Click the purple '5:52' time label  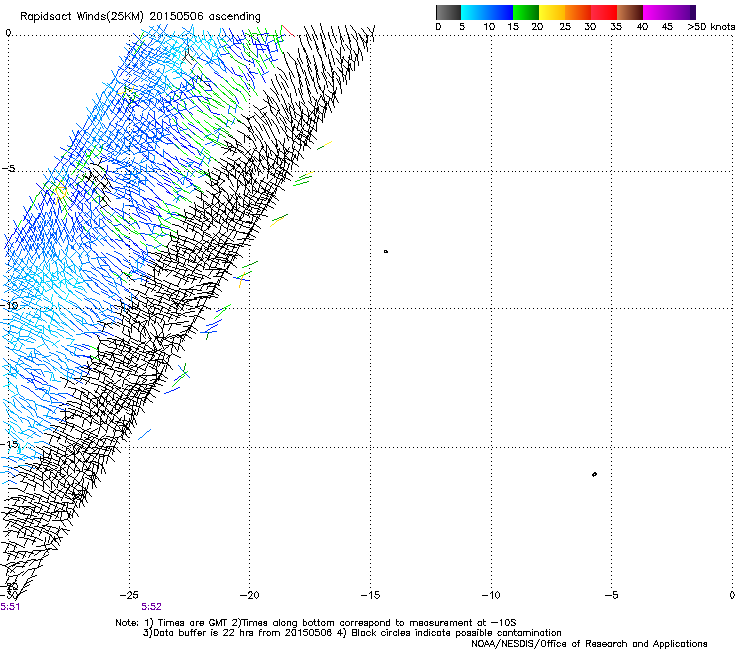151,607
